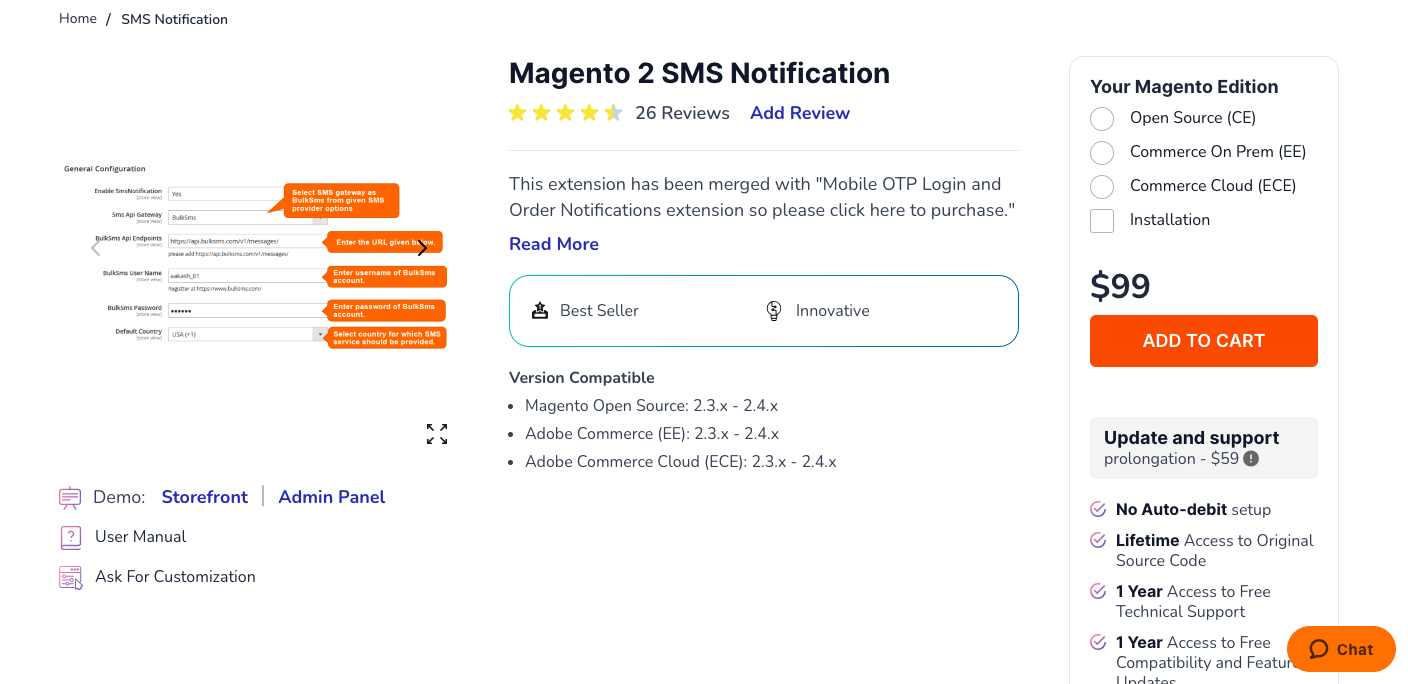Select Commerce Cloud (ECE) edition
This screenshot has width=1408, height=684.
(x=1102, y=187)
